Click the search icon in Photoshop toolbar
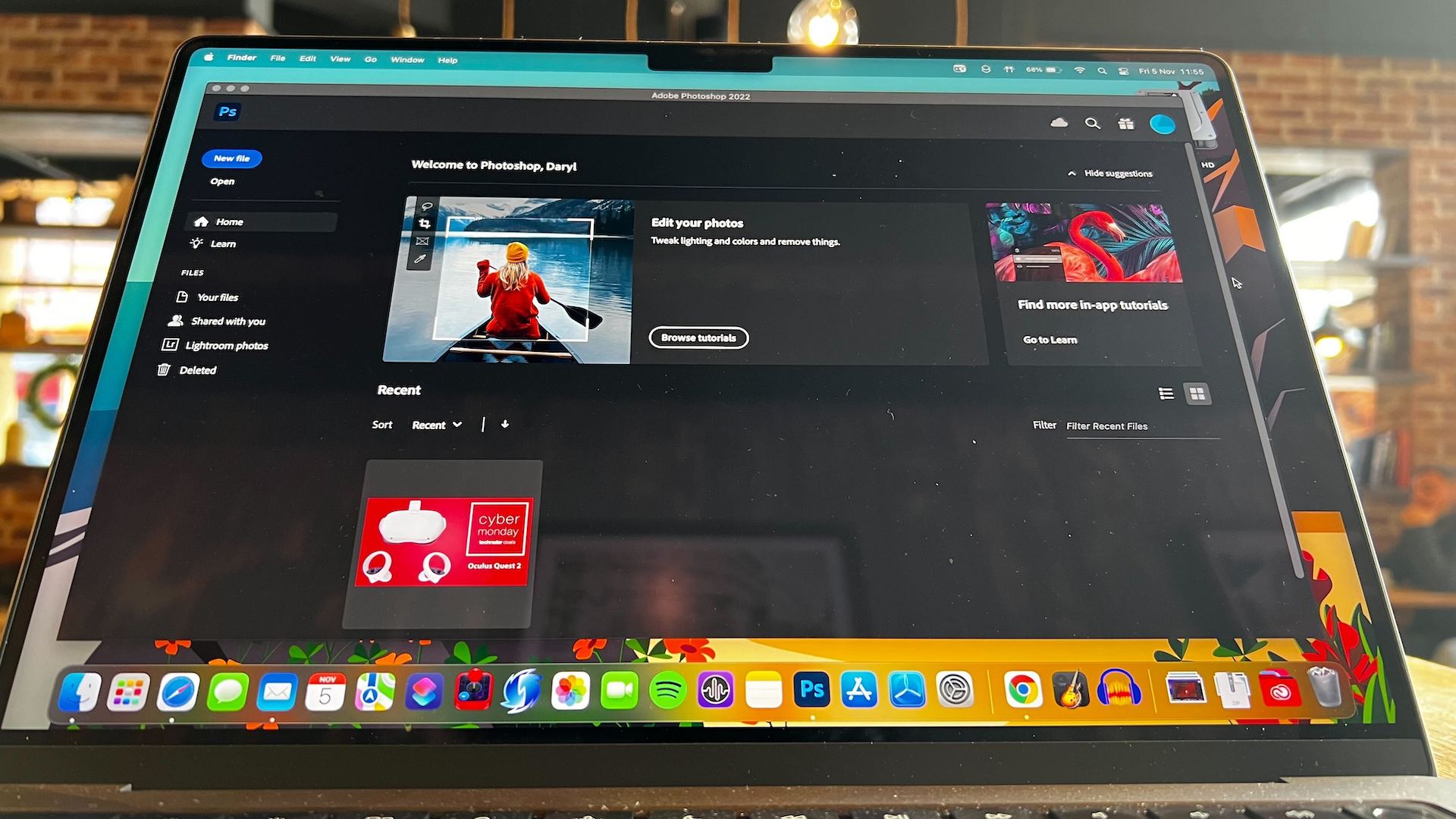This screenshot has height=819, width=1456. [x=1092, y=122]
